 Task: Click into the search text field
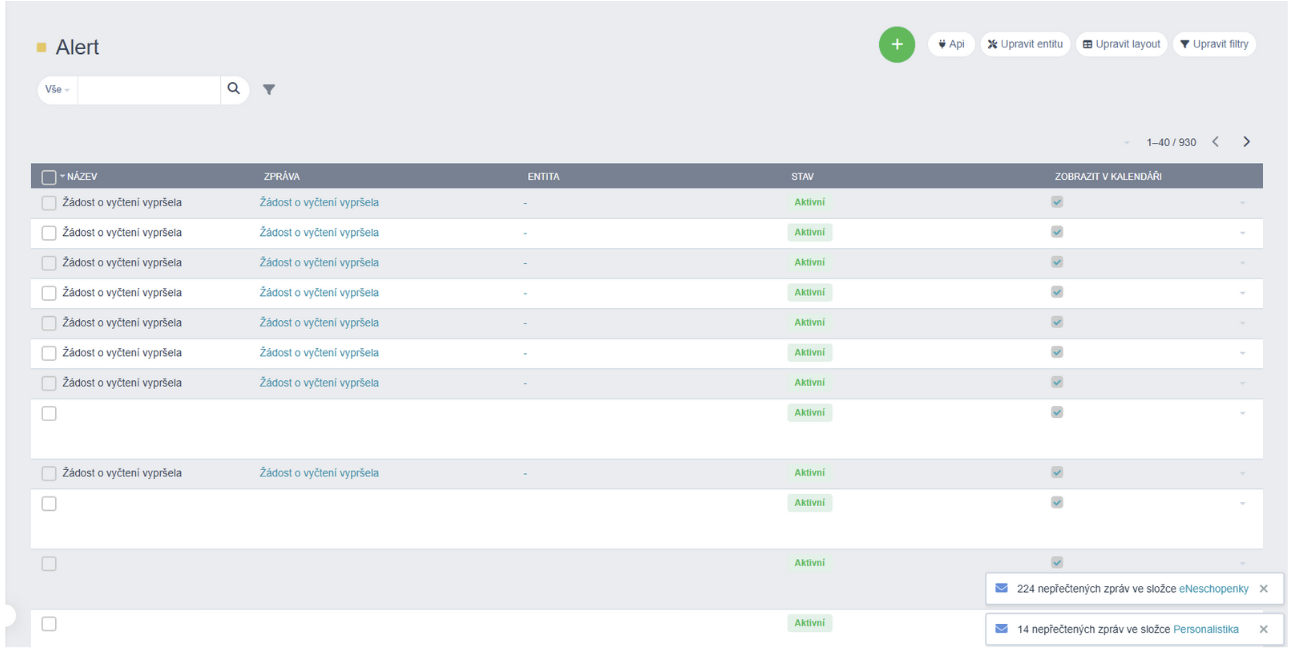(148, 90)
